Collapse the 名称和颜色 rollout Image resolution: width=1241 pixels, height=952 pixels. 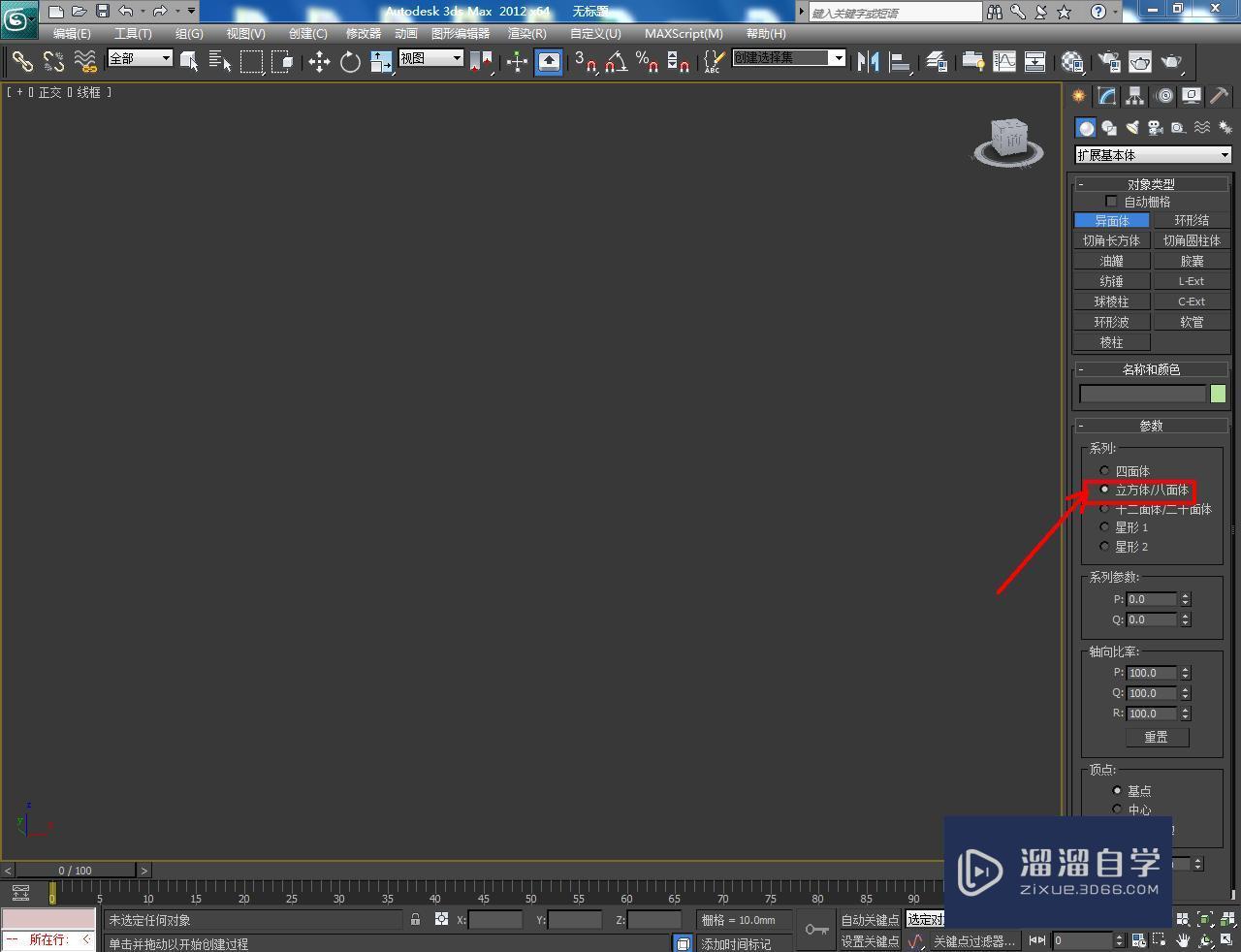tap(1152, 369)
